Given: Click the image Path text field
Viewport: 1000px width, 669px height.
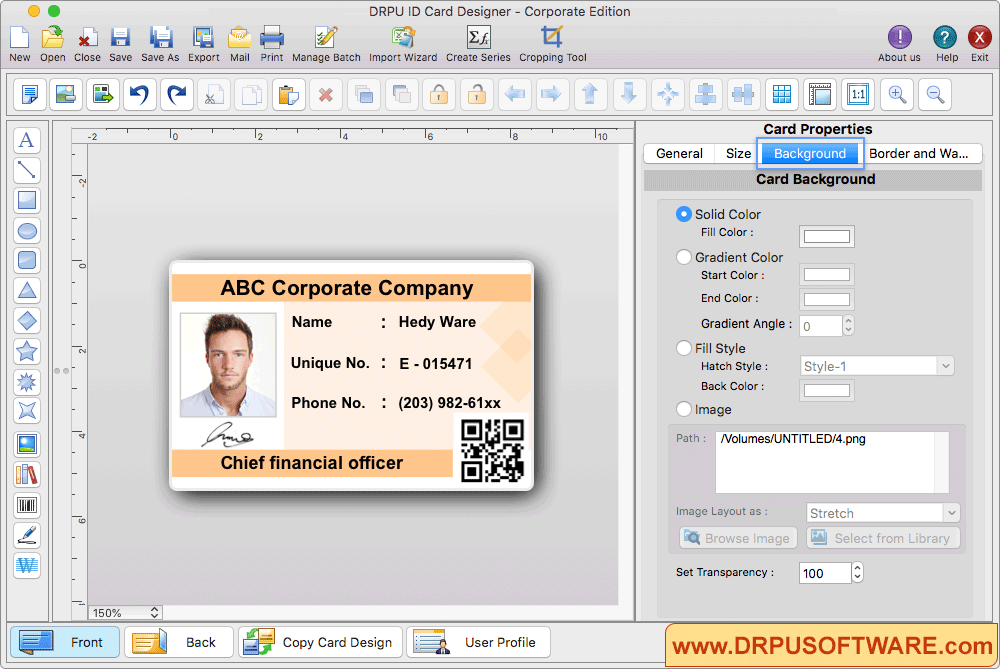Looking at the screenshot, I should click(832, 462).
